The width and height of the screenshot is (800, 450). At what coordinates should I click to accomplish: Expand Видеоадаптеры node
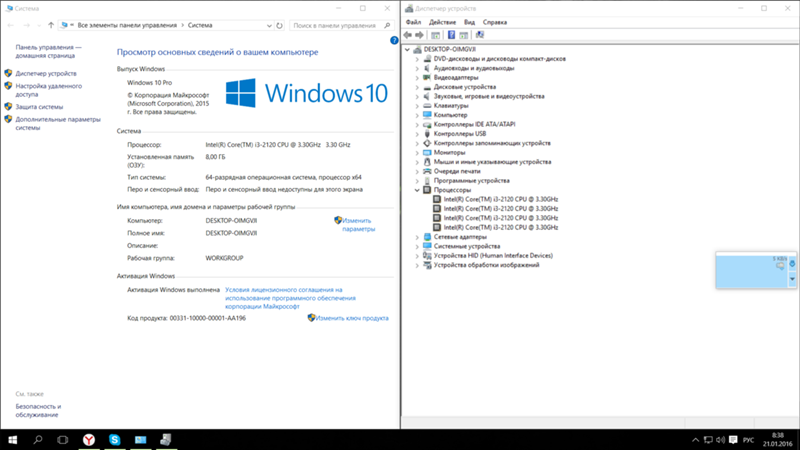417,78
